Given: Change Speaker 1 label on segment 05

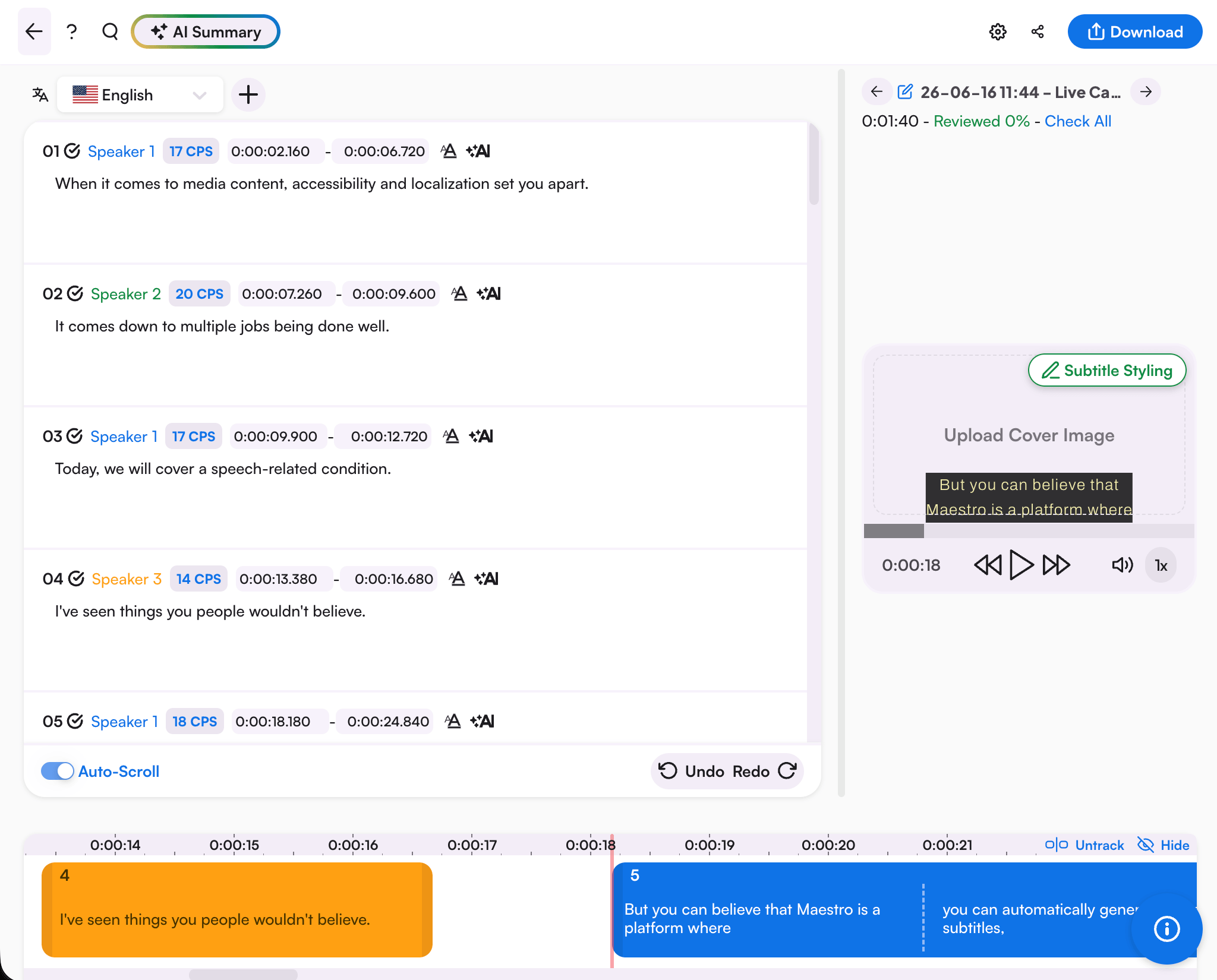Looking at the screenshot, I should pyautogui.click(x=124, y=722).
